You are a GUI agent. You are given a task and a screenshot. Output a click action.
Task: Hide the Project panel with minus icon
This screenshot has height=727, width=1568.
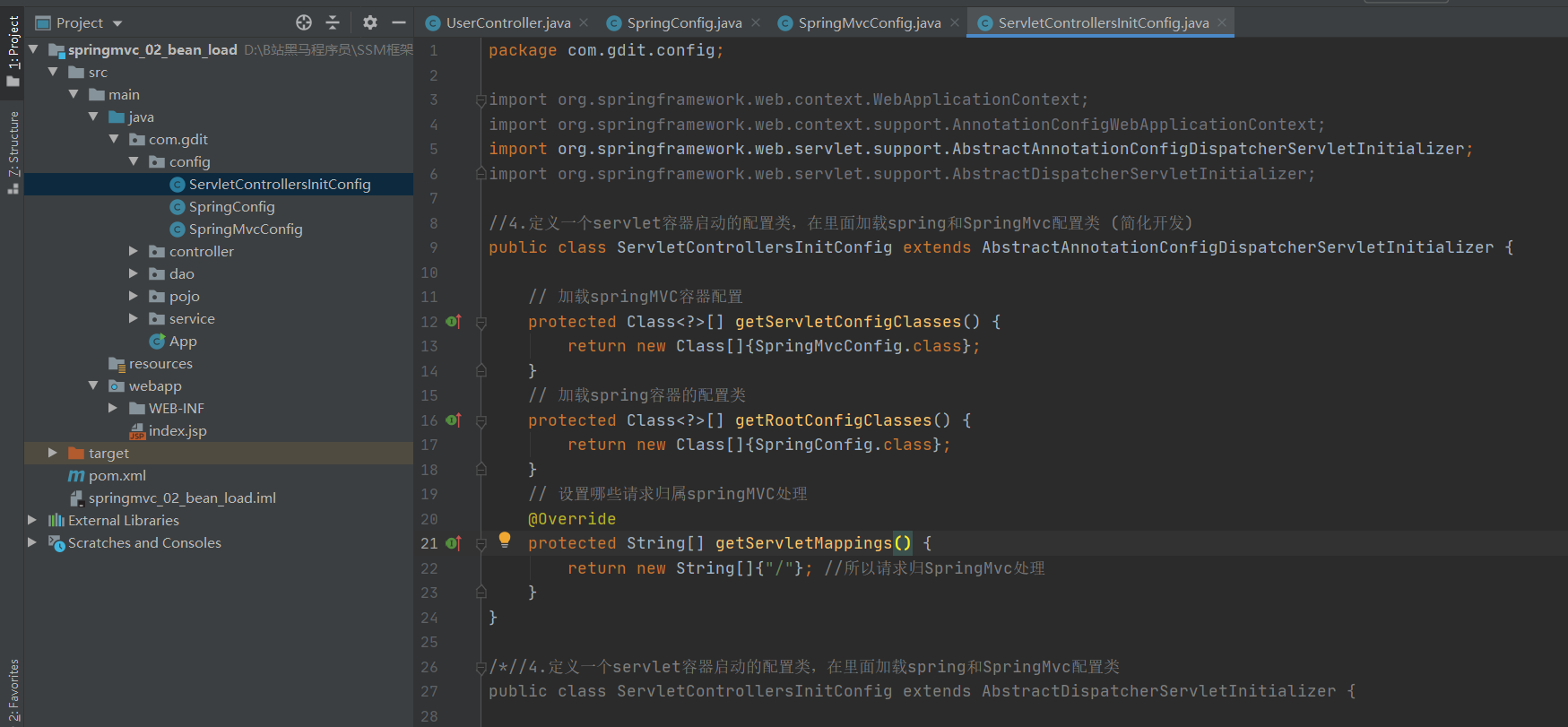399,22
